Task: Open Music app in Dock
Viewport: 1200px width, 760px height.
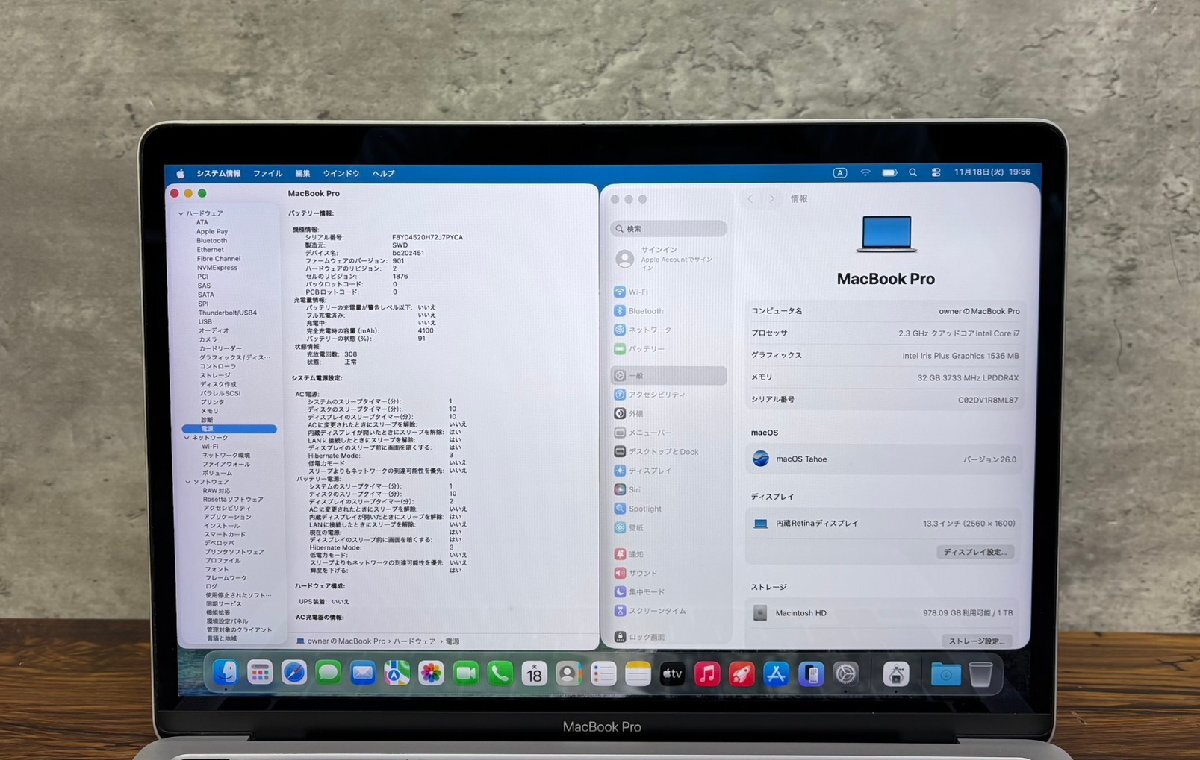Action: (707, 674)
